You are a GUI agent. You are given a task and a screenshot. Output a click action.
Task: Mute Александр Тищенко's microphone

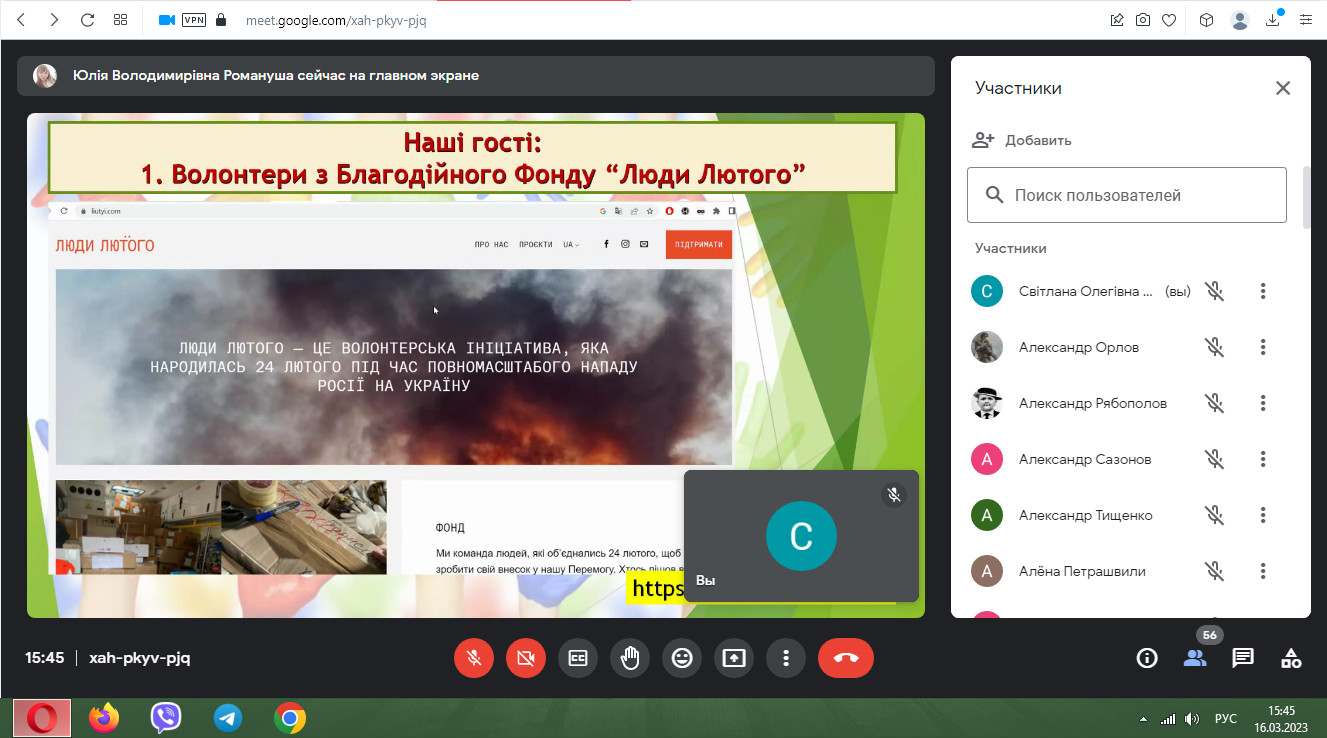pyautogui.click(x=1214, y=515)
